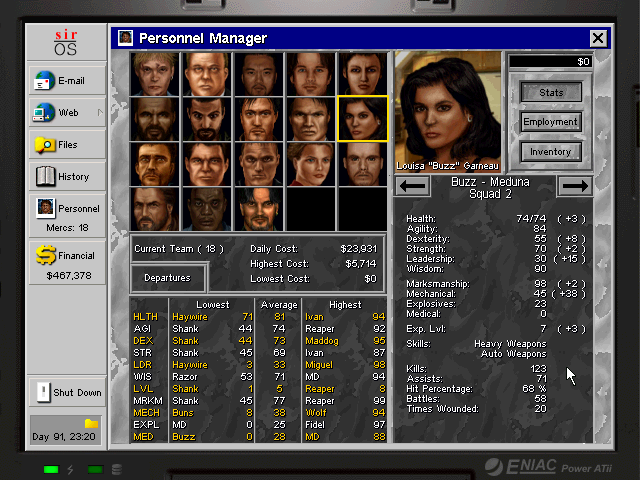The width and height of the screenshot is (640, 480).
Task: Click the yellow folder icon above date
Action: 91,423
